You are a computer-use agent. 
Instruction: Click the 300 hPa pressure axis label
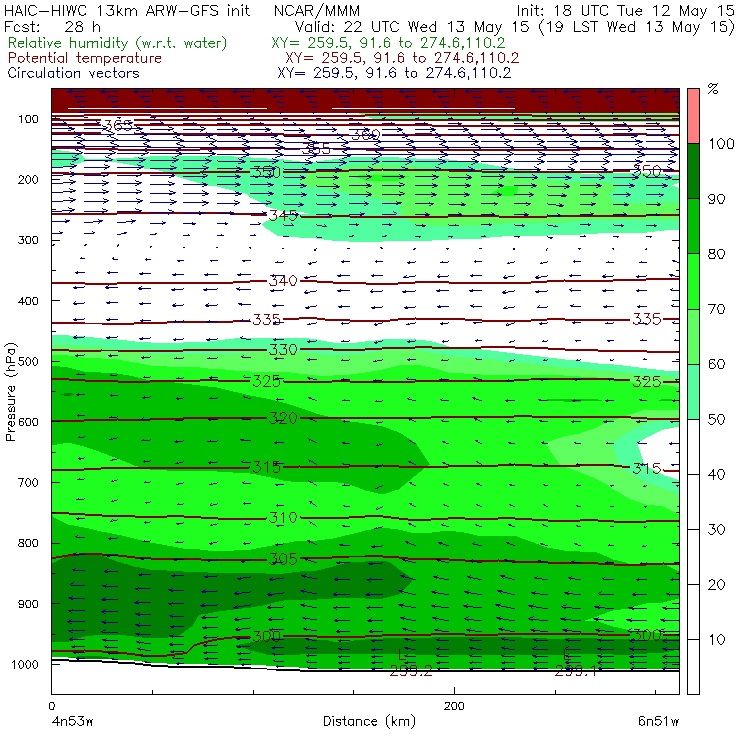(x=28, y=240)
